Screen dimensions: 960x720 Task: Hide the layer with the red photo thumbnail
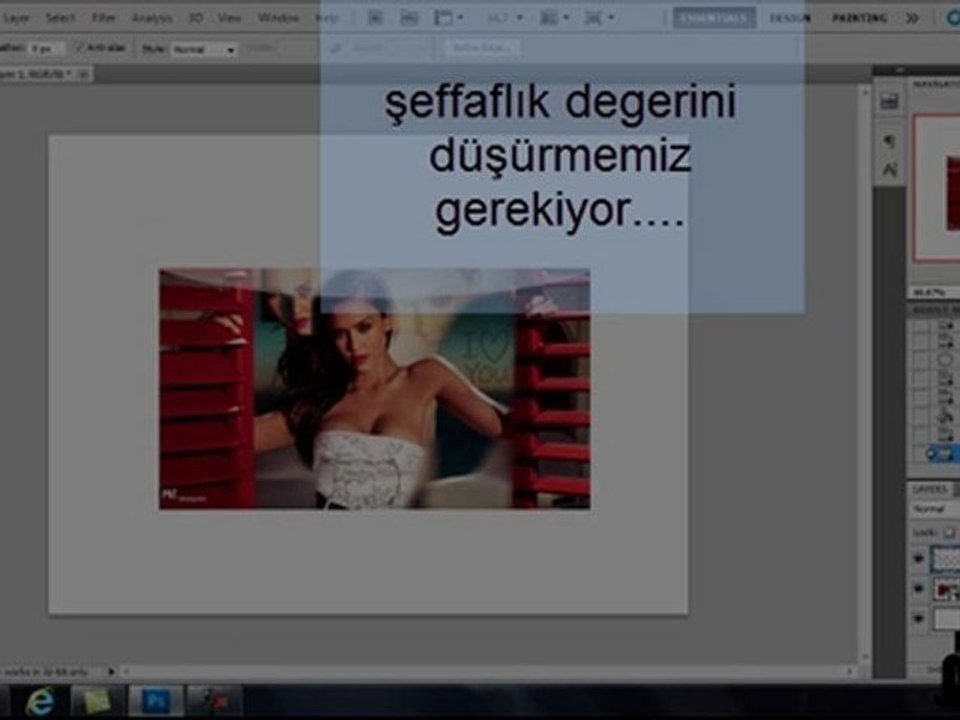pyautogui.click(x=918, y=589)
